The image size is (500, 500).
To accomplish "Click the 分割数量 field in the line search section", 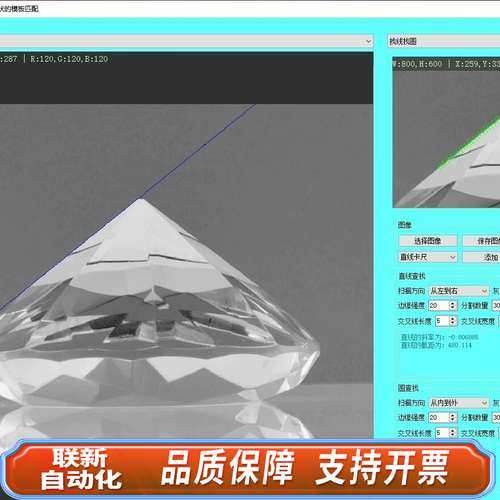I will (496, 305).
